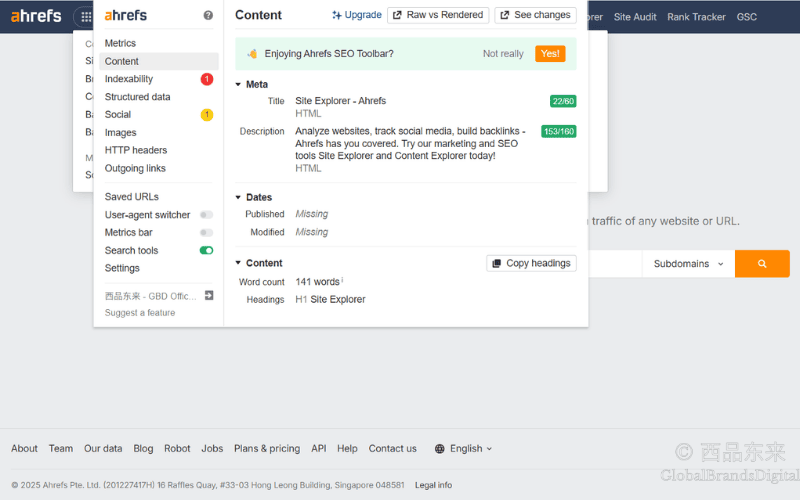The width and height of the screenshot is (800, 500).
Task: Click the word count info icon
Action: click(x=342, y=280)
